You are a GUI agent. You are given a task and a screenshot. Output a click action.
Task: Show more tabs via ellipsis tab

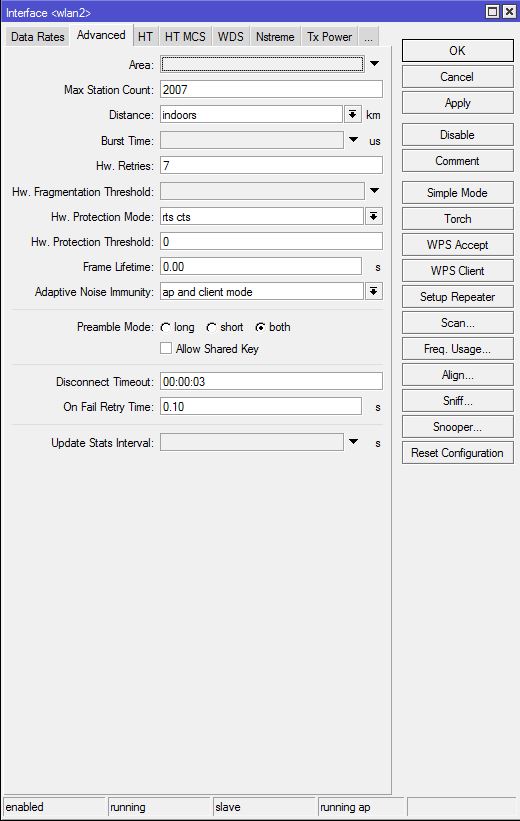[368, 37]
